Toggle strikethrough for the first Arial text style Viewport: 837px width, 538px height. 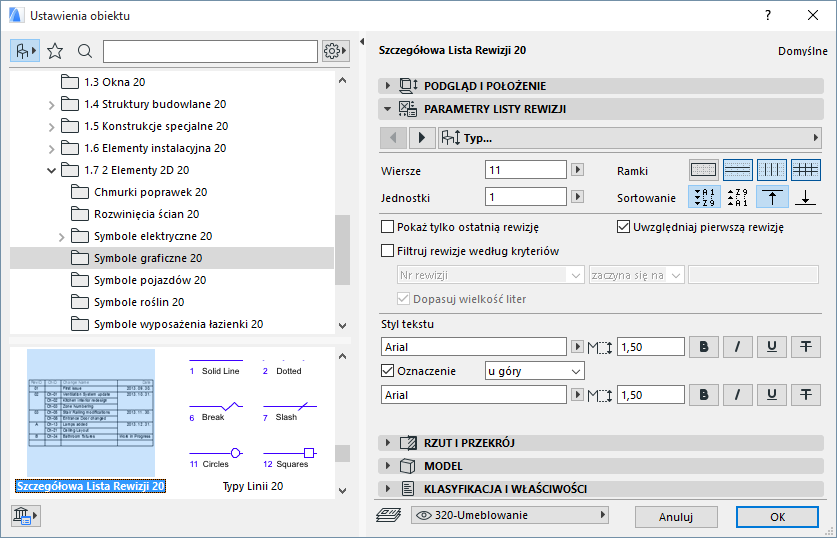[x=806, y=347]
